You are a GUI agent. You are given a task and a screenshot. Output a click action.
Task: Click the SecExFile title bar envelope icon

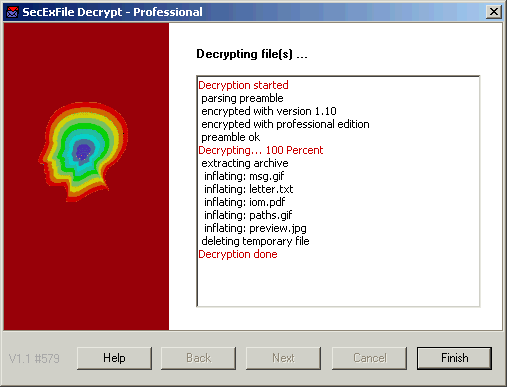pyautogui.click(x=12, y=12)
